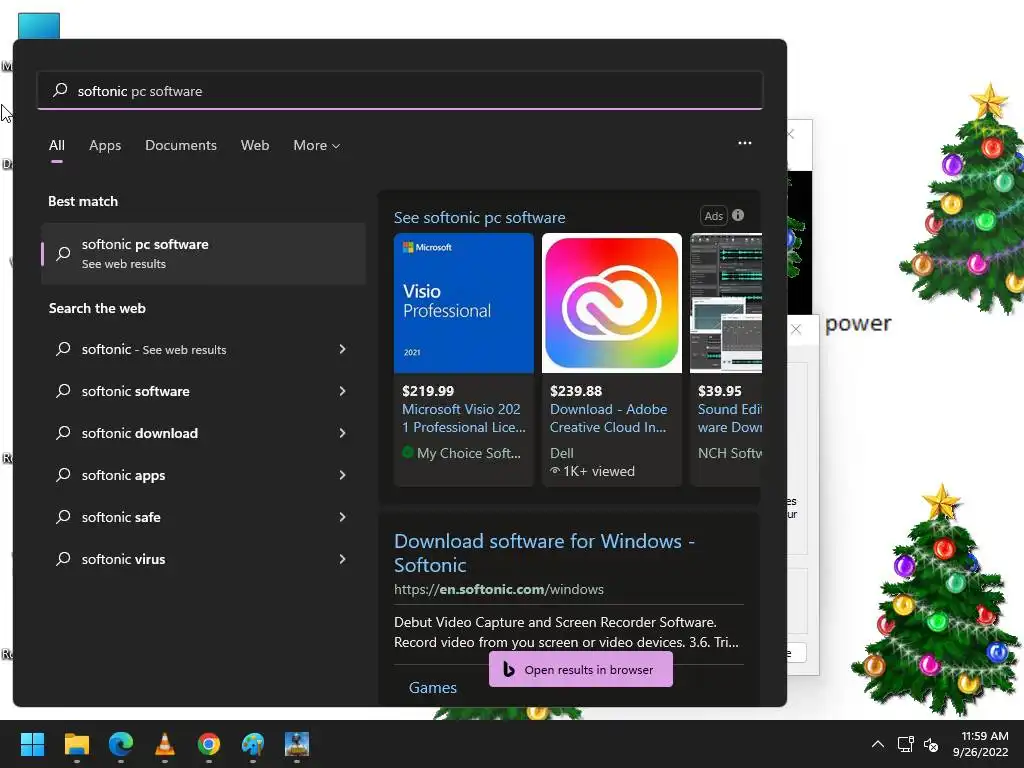
Task: Switch to the Web search tab
Action: click(255, 146)
